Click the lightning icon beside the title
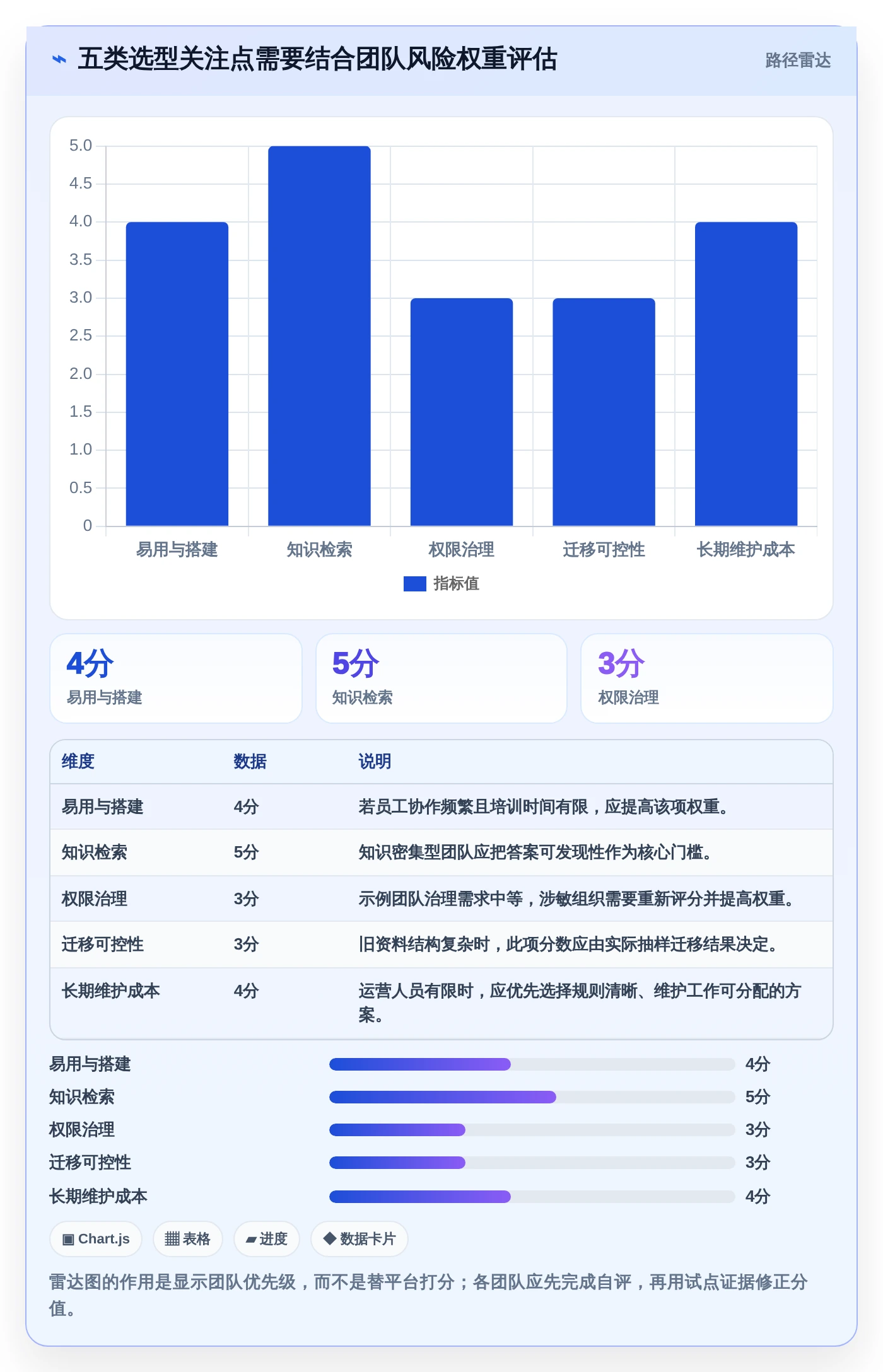This screenshot has width=883, height=1372. coord(59,59)
